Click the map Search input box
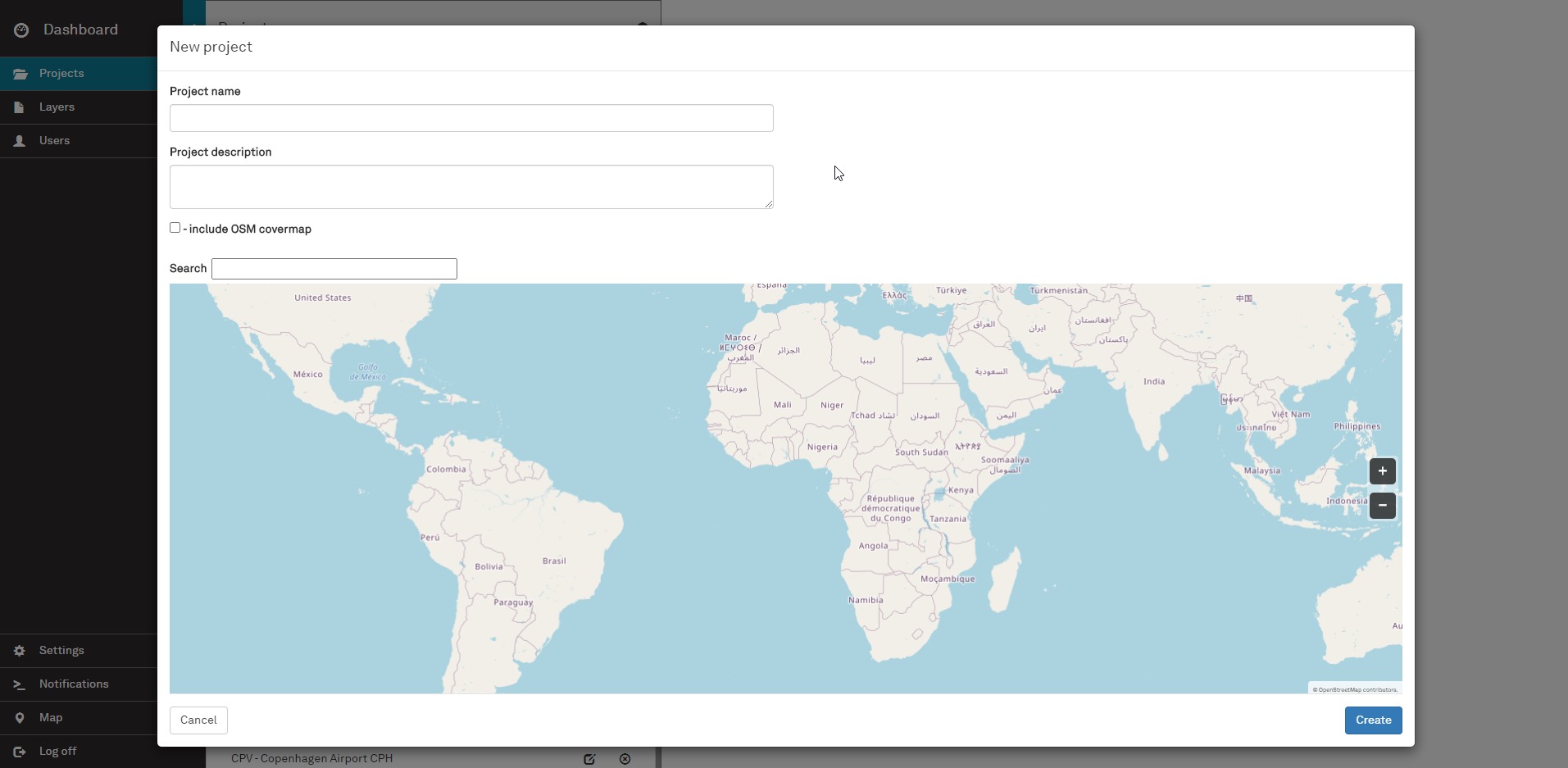 334,269
